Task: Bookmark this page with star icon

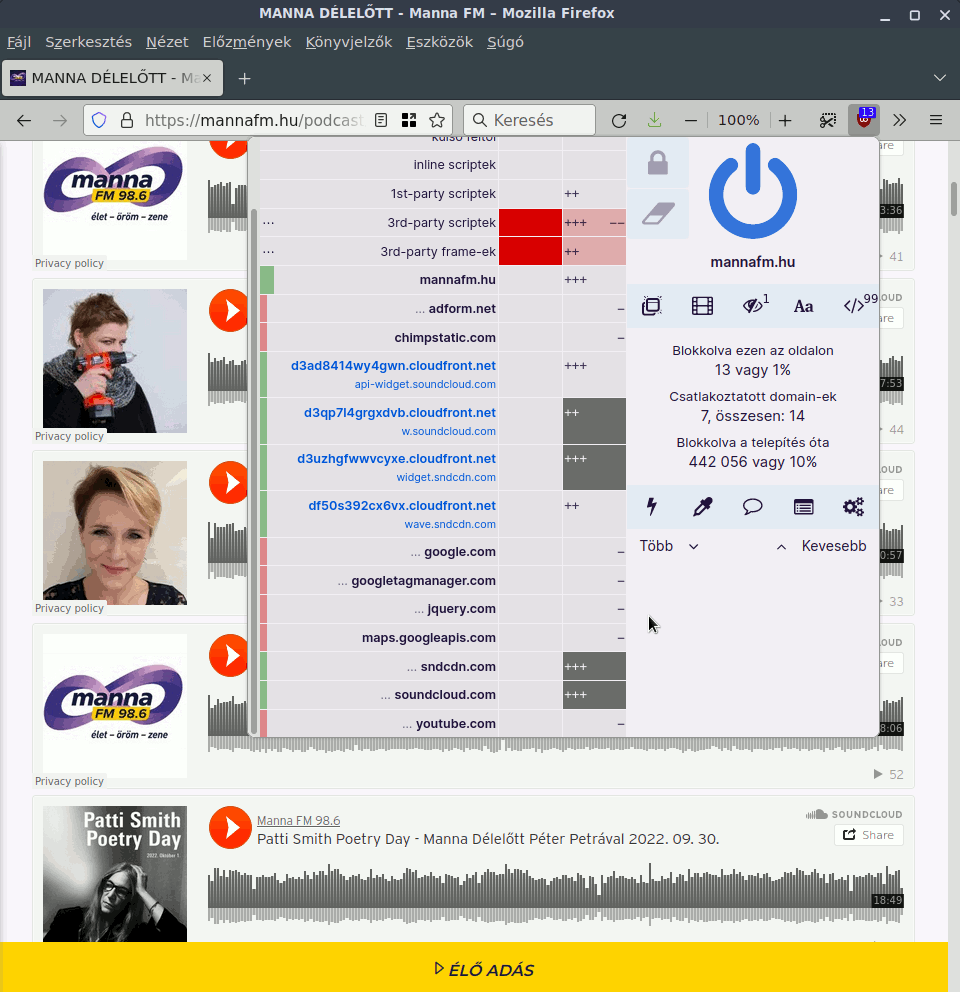Action: coord(437,120)
